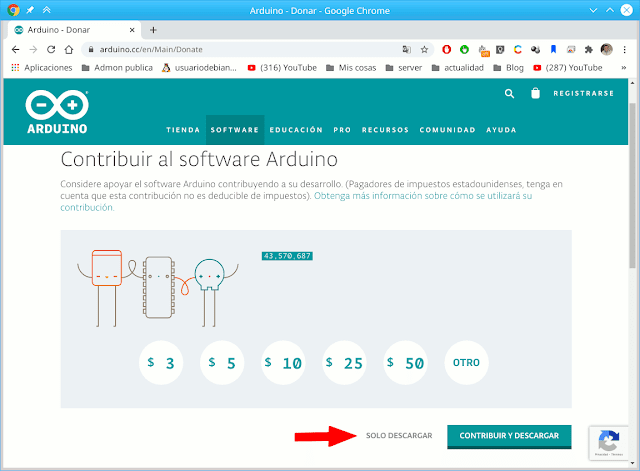Open the EDUCACIÓN menu
Screen dimensions: 640x471
(x=296, y=130)
